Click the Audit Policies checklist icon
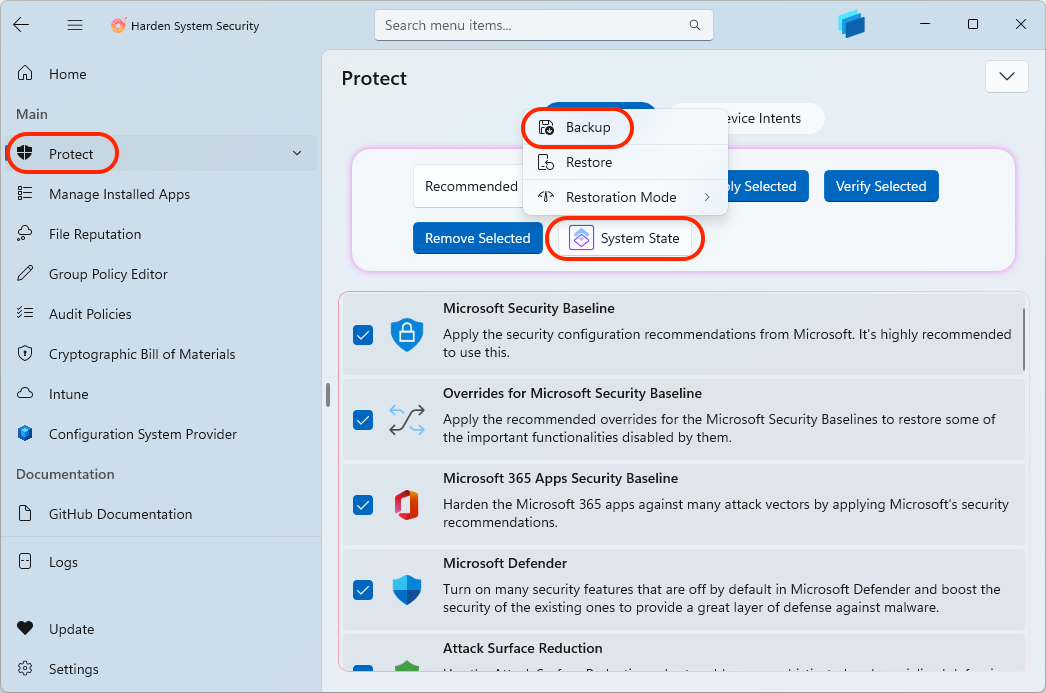The image size is (1046, 693). [x=25, y=313]
